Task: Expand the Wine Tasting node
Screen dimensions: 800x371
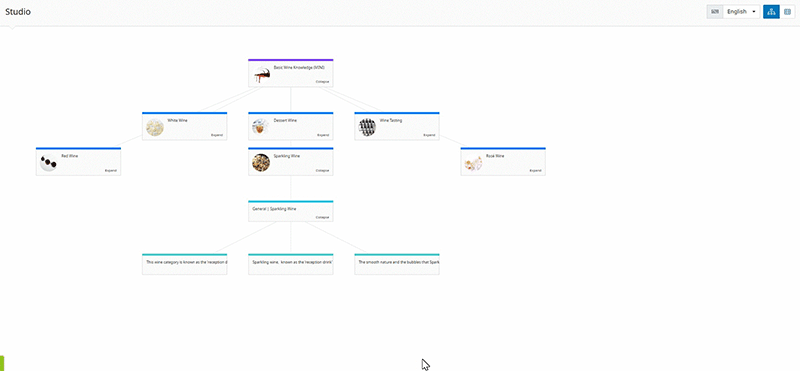Action: [429, 135]
